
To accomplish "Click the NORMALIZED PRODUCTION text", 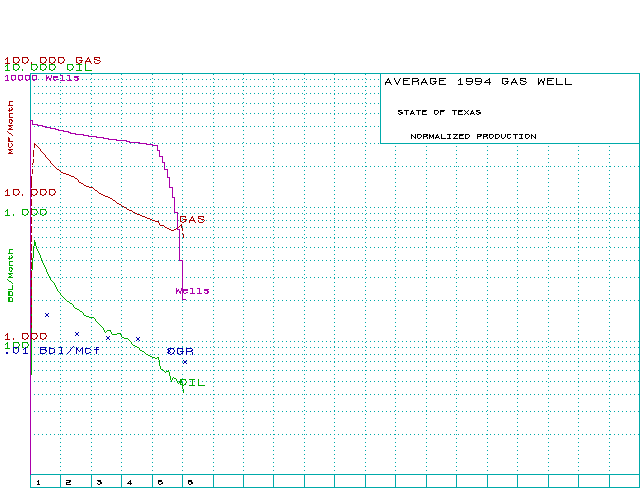I will tap(473, 136).
